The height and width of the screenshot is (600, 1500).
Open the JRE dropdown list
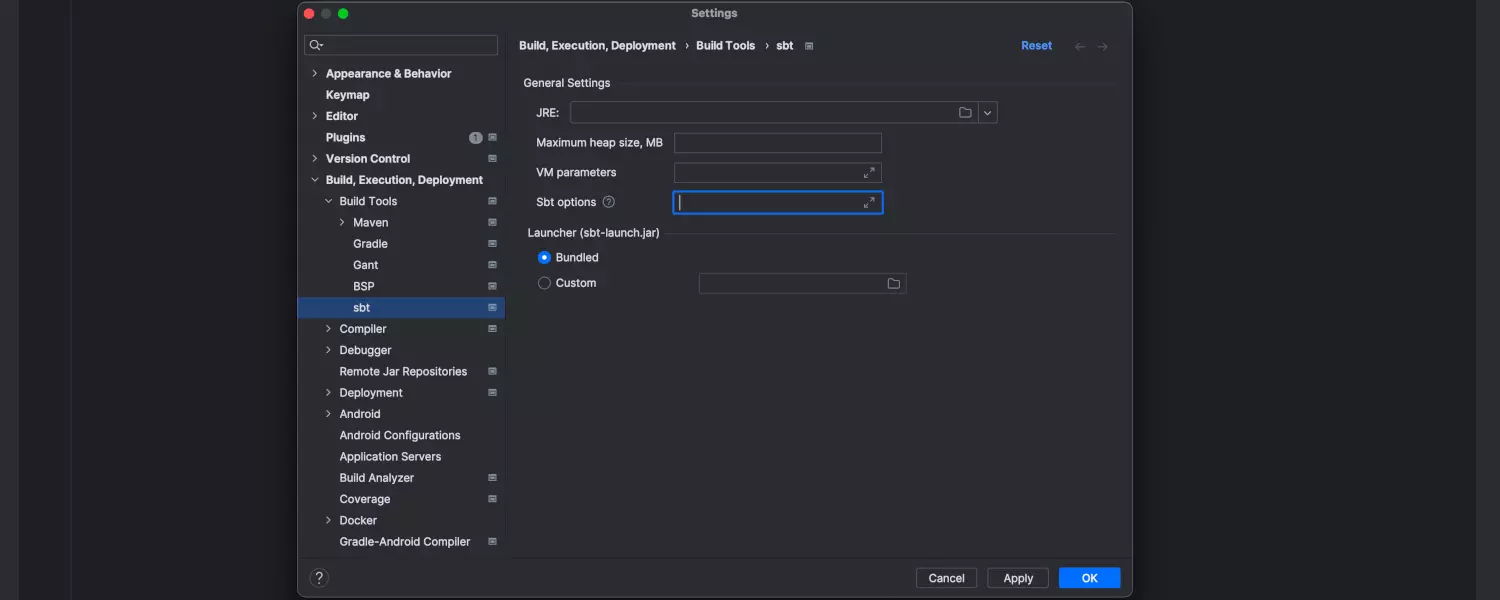(987, 113)
